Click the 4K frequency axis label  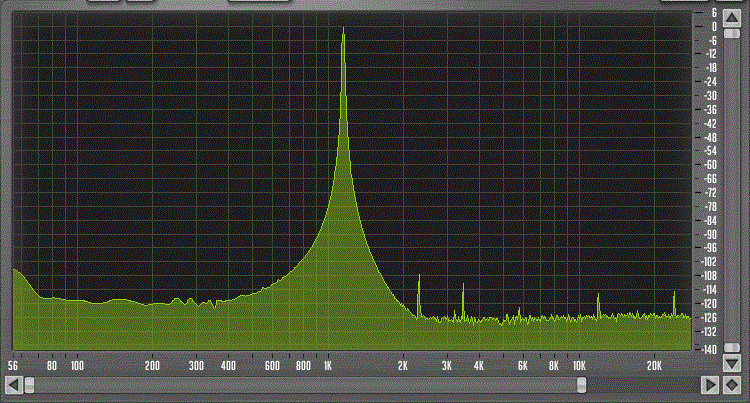pos(478,366)
